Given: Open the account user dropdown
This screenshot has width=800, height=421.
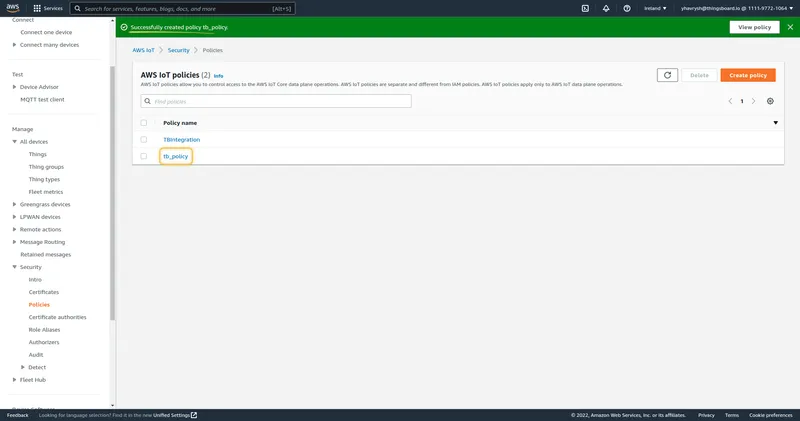Looking at the screenshot, I should click(737, 8).
